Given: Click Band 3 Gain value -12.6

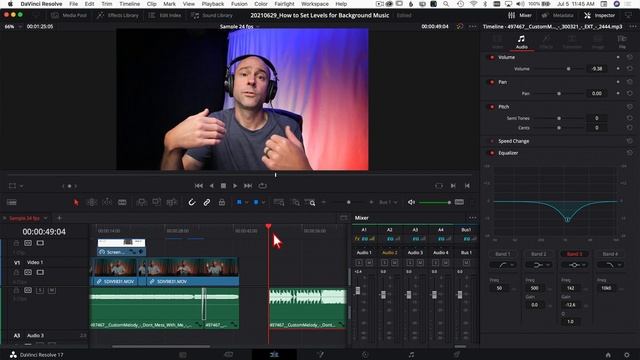Looking at the screenshot, I should (x=570, y=305).
